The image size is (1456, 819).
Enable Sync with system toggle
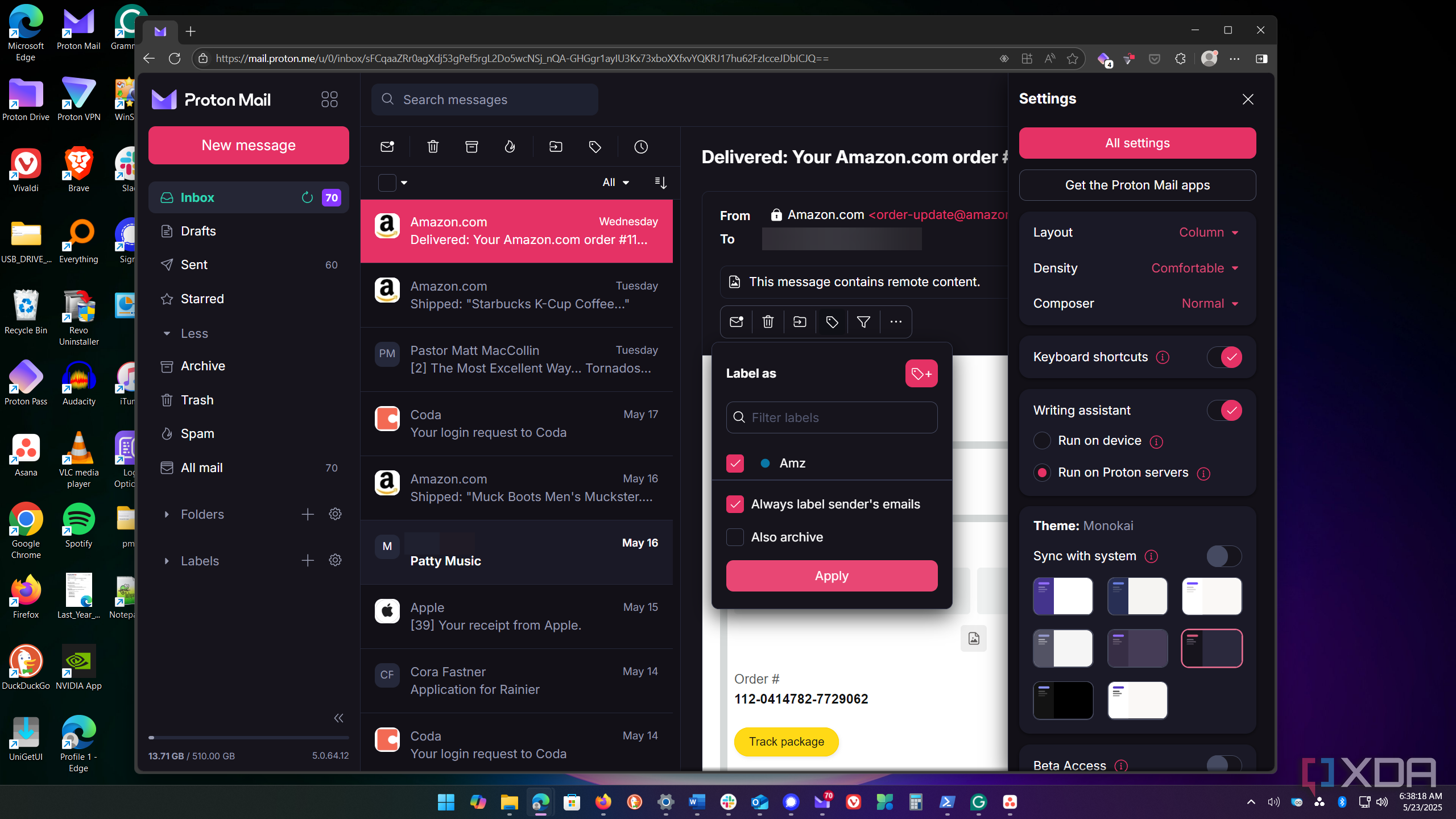tap(1224, 556)
